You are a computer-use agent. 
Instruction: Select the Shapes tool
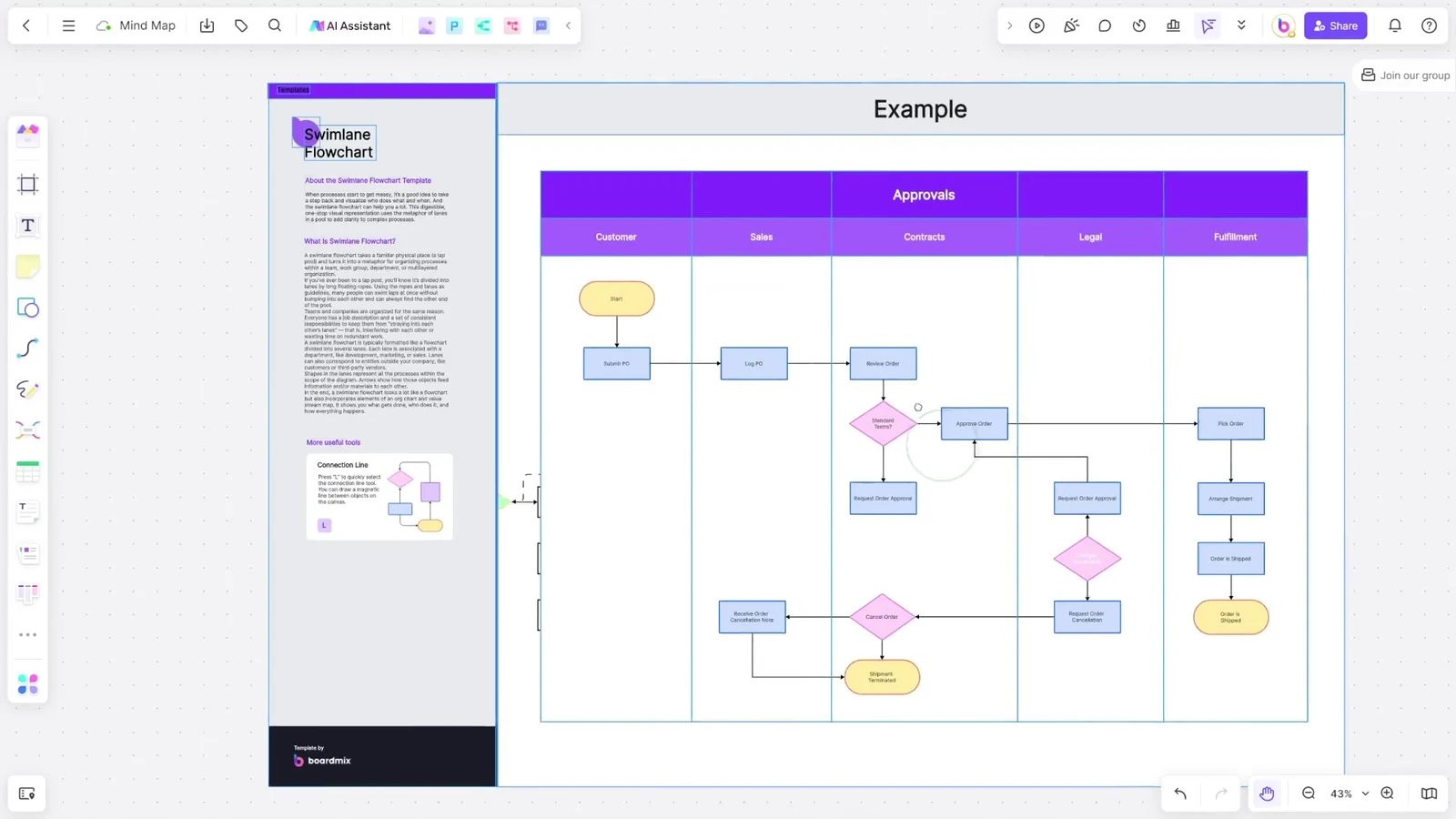[28, 308]
